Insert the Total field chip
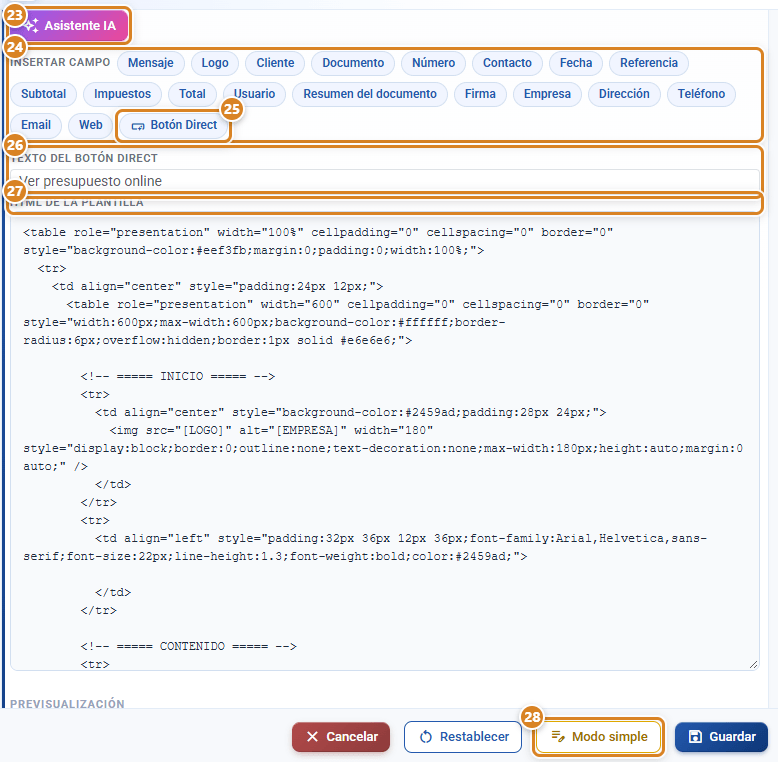 pos(192,94)
